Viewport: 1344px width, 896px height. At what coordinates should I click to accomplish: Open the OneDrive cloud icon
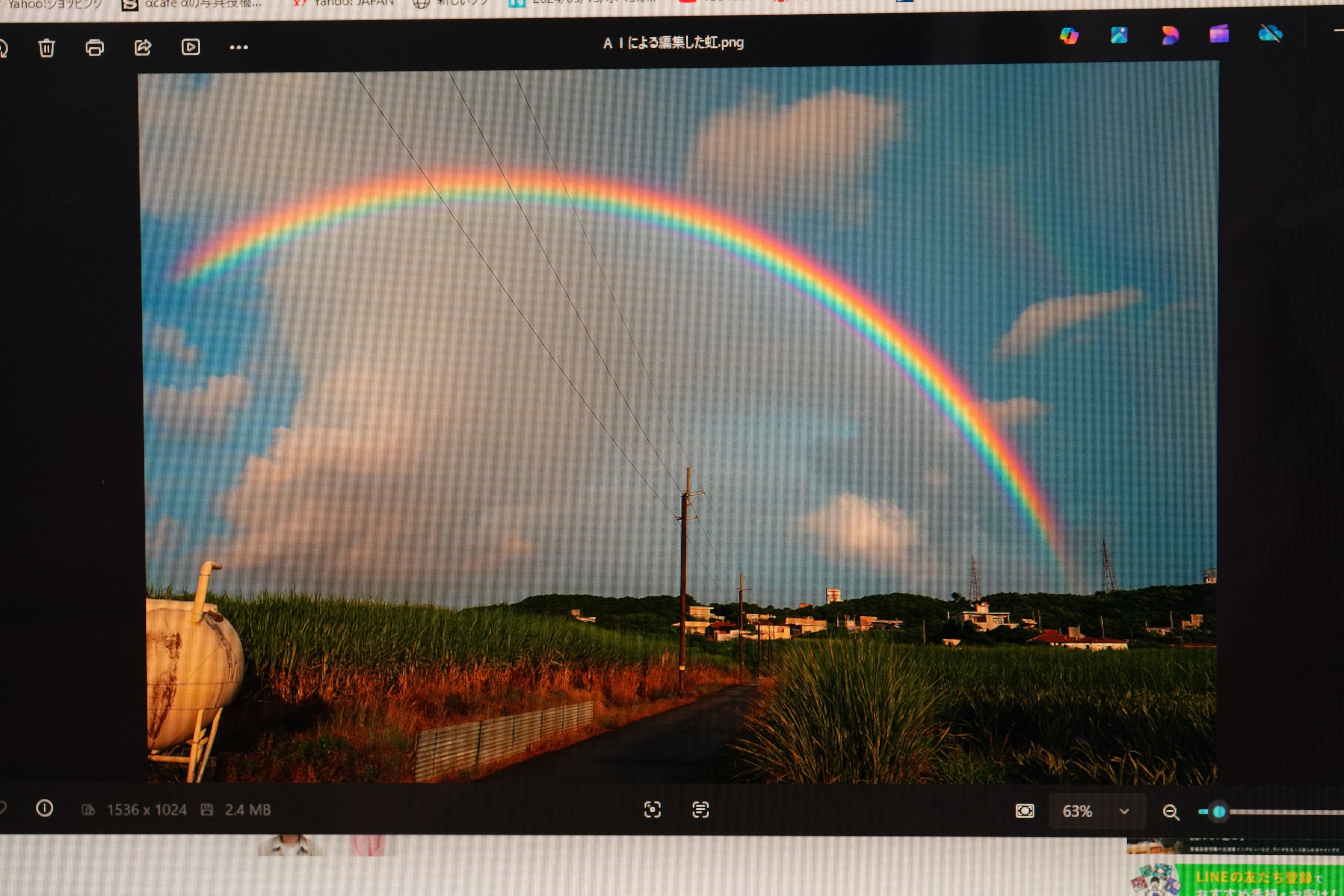(x=1270, y=34)
